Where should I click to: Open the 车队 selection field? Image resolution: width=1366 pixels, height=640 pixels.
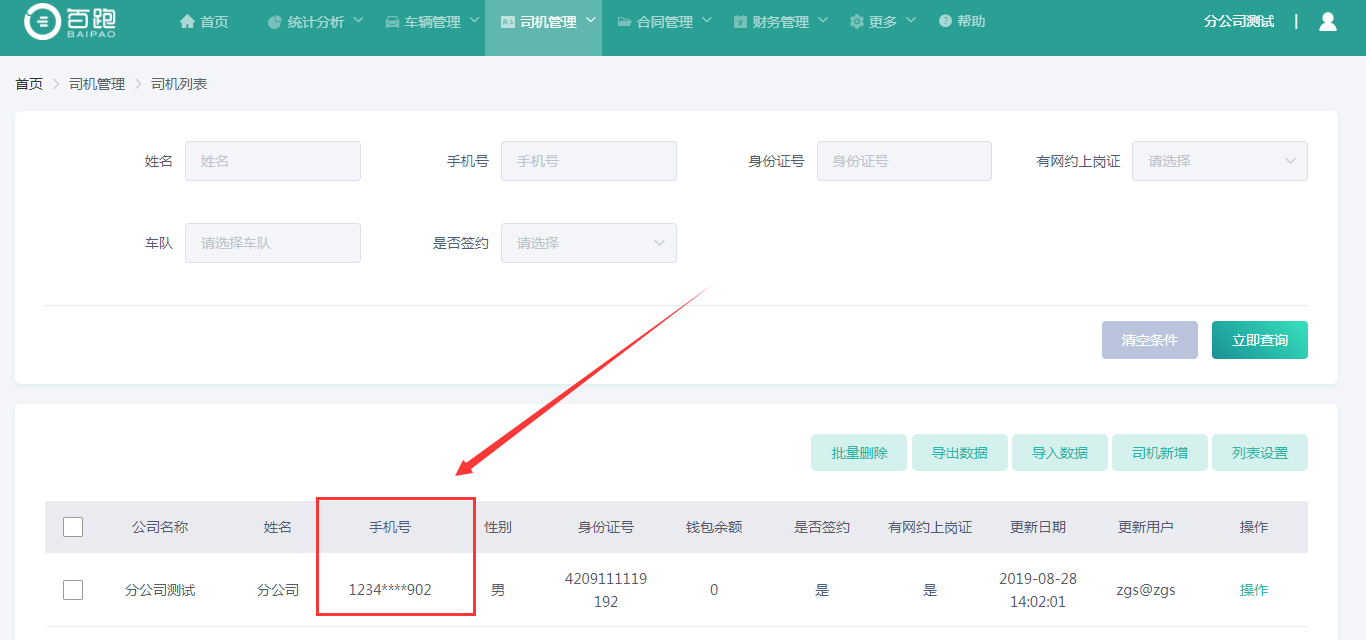tap(272, 243)
